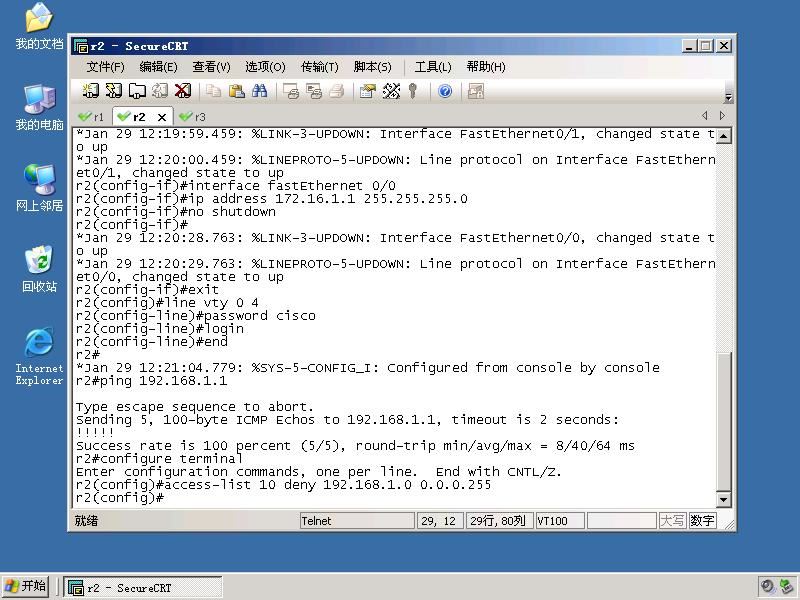Image resolution: width=800 pixels, height=600 pixels.
Task: Click the 大写 Caps Lock indicator
Action: coord(672,521)
